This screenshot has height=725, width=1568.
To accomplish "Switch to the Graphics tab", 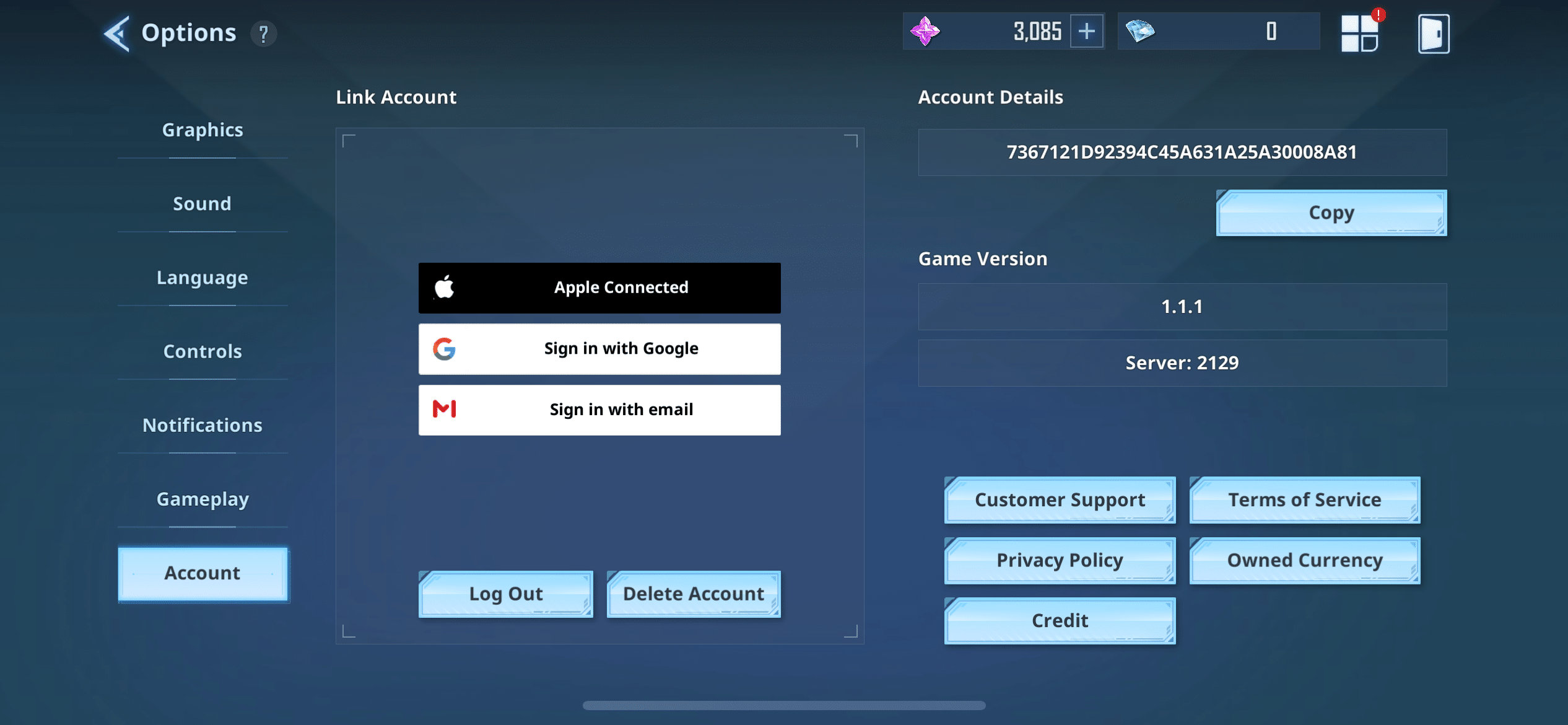I will [203, 130].
